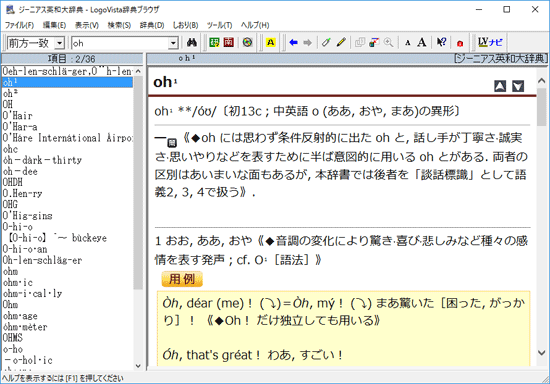Open the ツール(T) menu
This screenshot has height=384, width=550.
point(220,25)
